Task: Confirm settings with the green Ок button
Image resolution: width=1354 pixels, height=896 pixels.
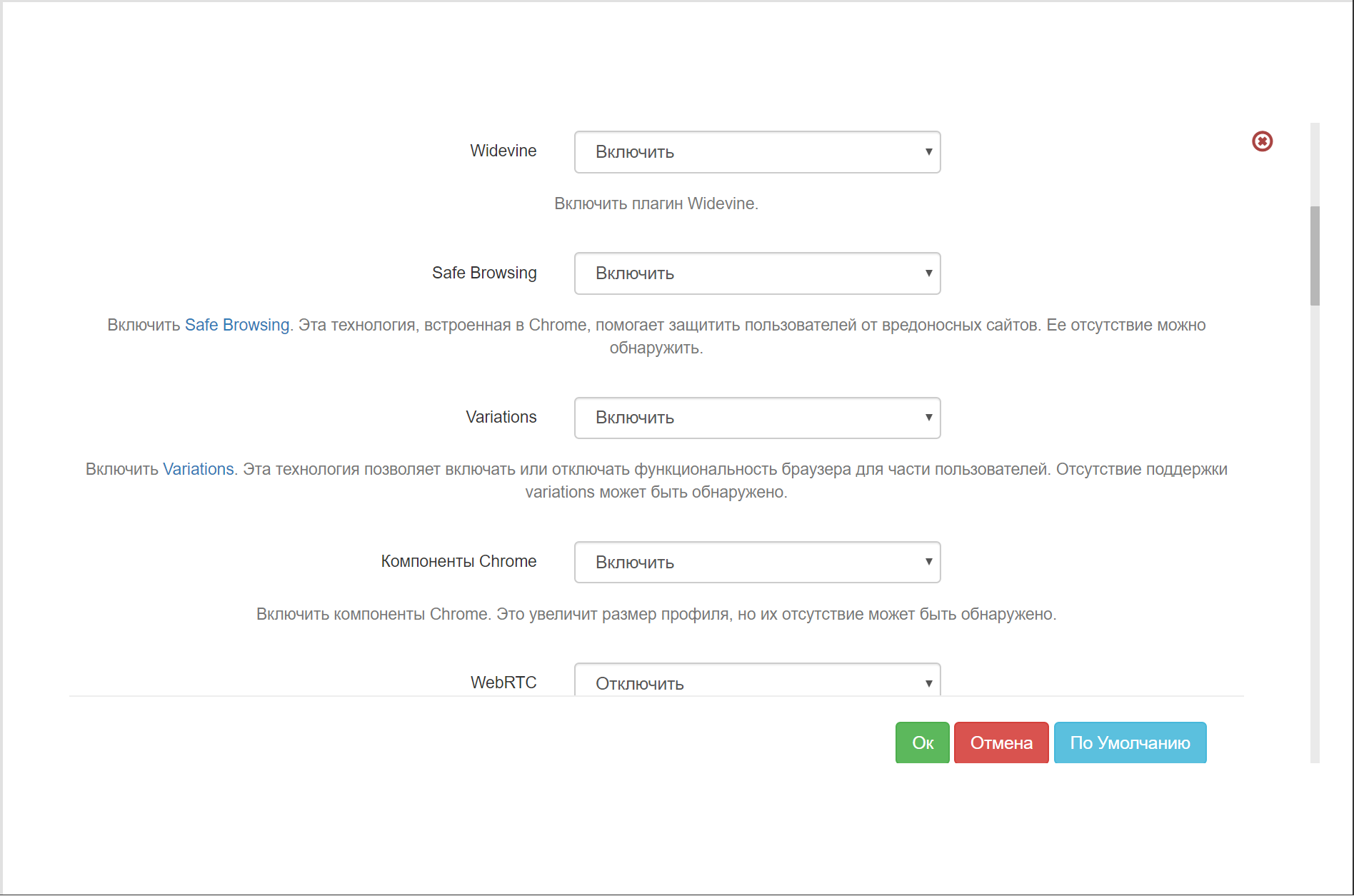Action: tap(922, 743)
